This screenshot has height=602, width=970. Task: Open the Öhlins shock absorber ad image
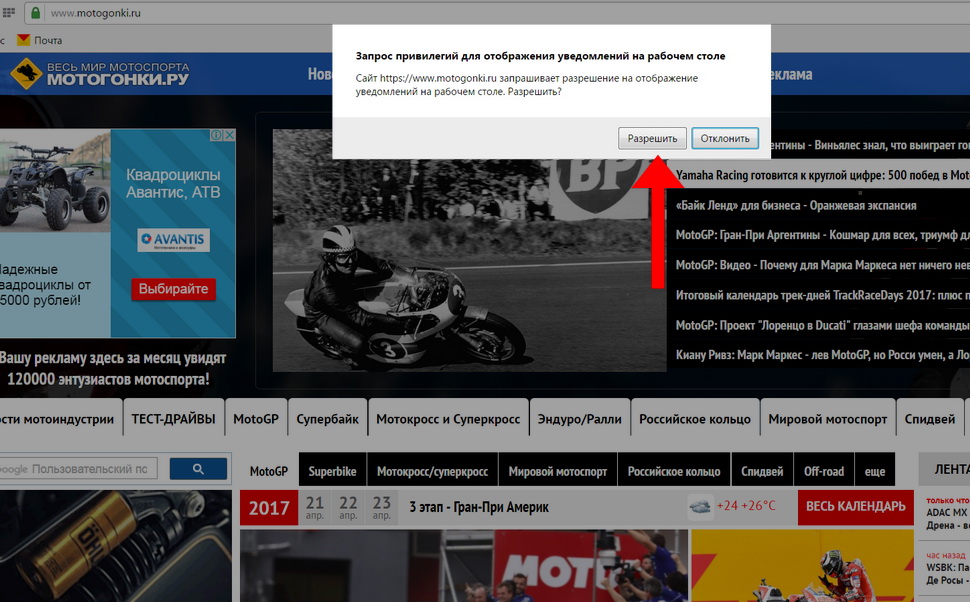click(x=116, y=546)
